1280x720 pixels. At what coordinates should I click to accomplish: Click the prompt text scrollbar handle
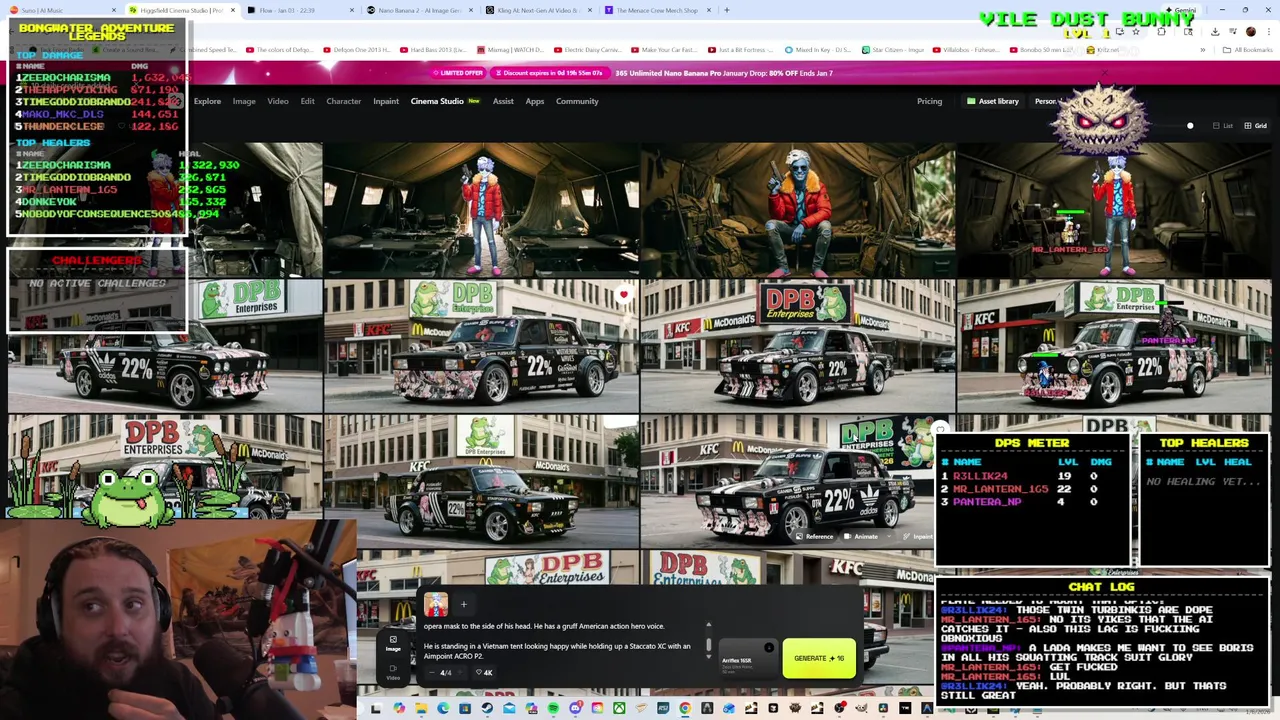point(708,644)
